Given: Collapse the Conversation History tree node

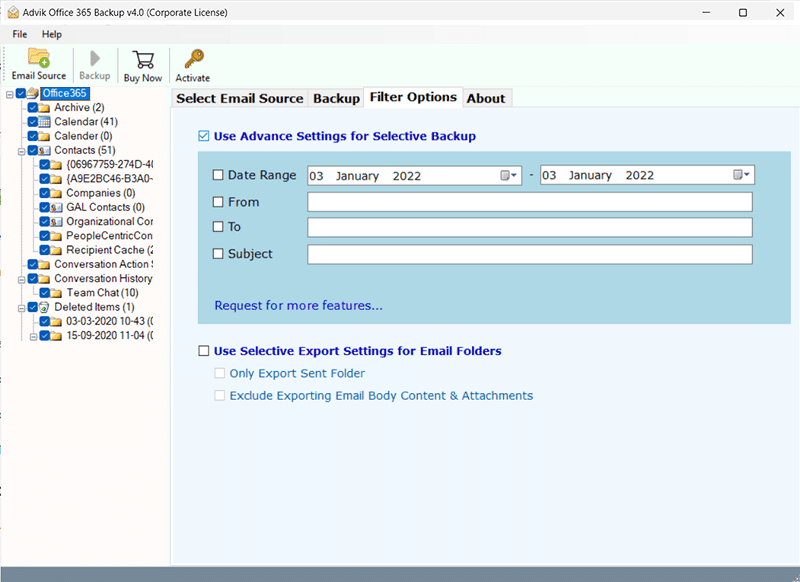Looking at the screenshot, I should (x=21, y=280).
